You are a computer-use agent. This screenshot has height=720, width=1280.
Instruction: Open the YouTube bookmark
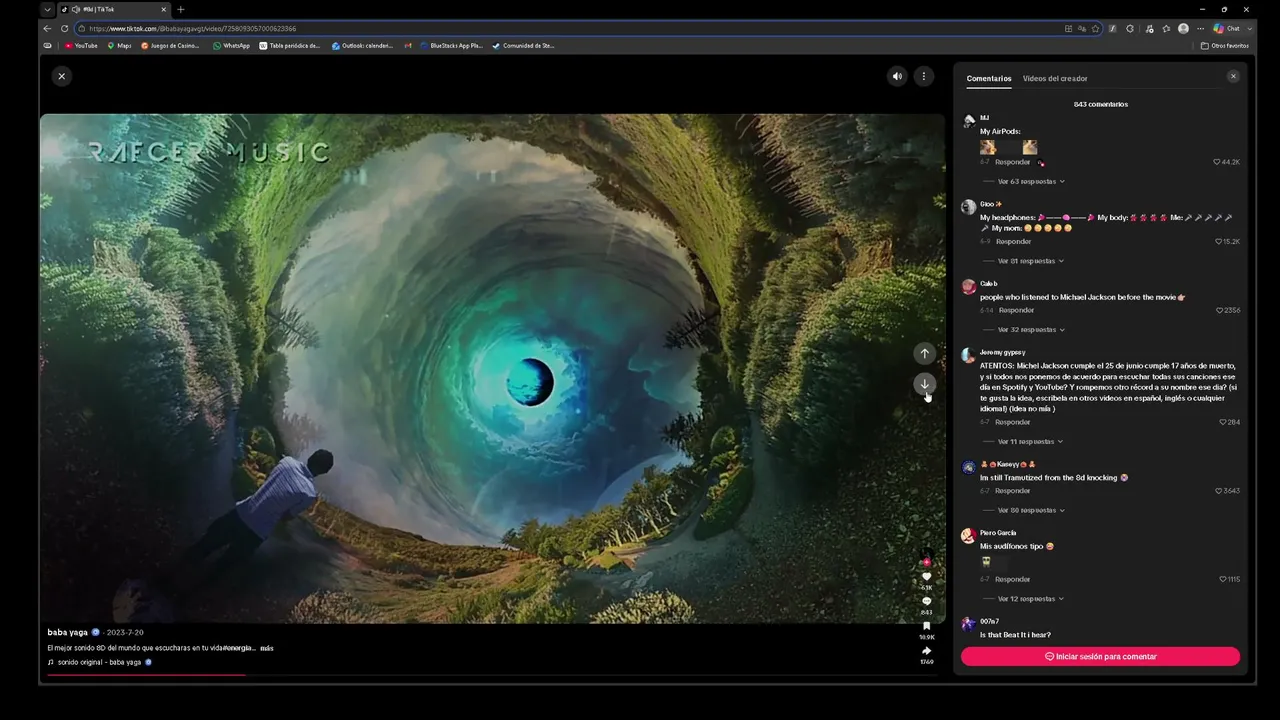(x=82, y=45)
